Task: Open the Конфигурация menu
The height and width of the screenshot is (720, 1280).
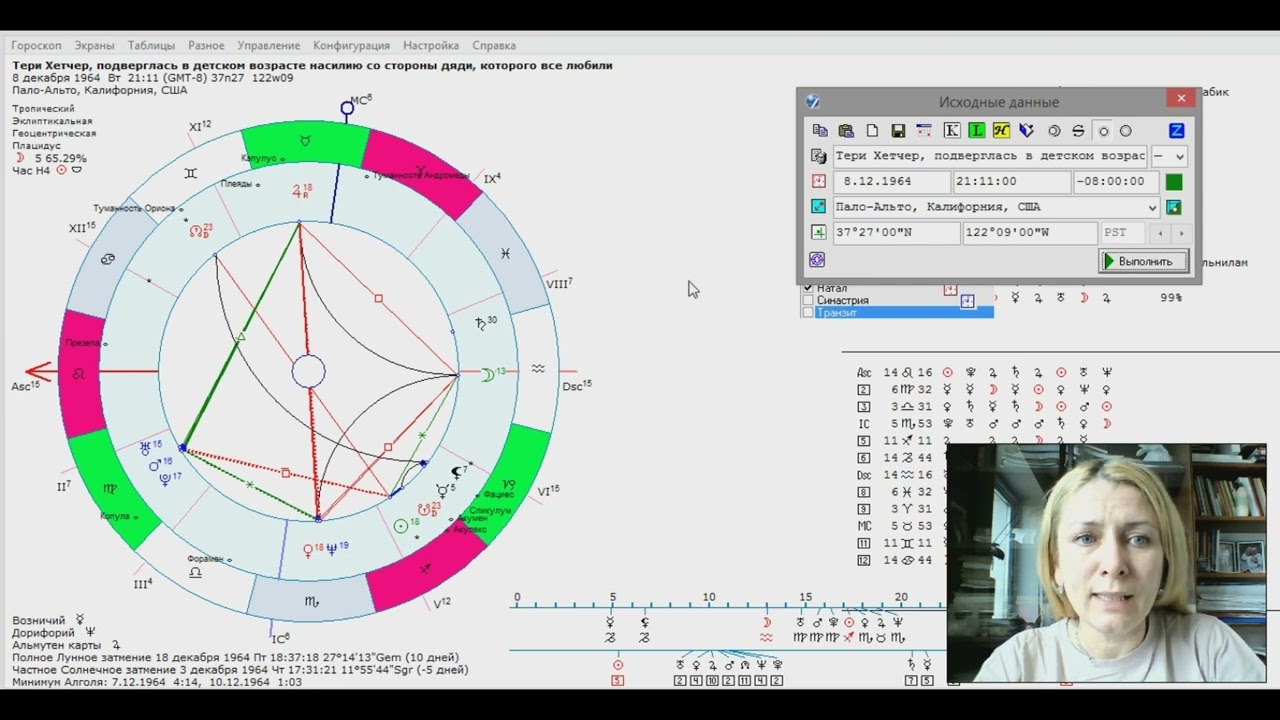Action: (351, 45)
